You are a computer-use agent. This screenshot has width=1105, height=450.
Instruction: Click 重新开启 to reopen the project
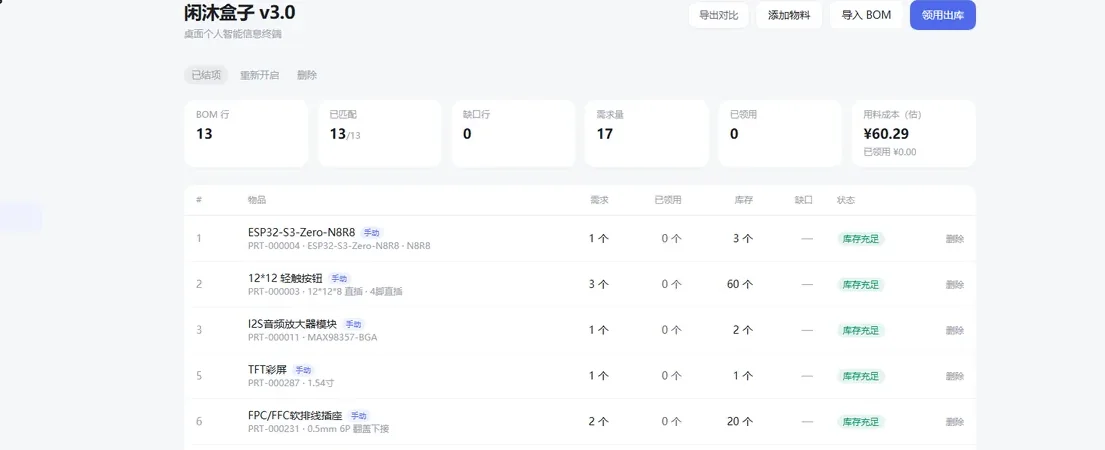click(259, 75)
